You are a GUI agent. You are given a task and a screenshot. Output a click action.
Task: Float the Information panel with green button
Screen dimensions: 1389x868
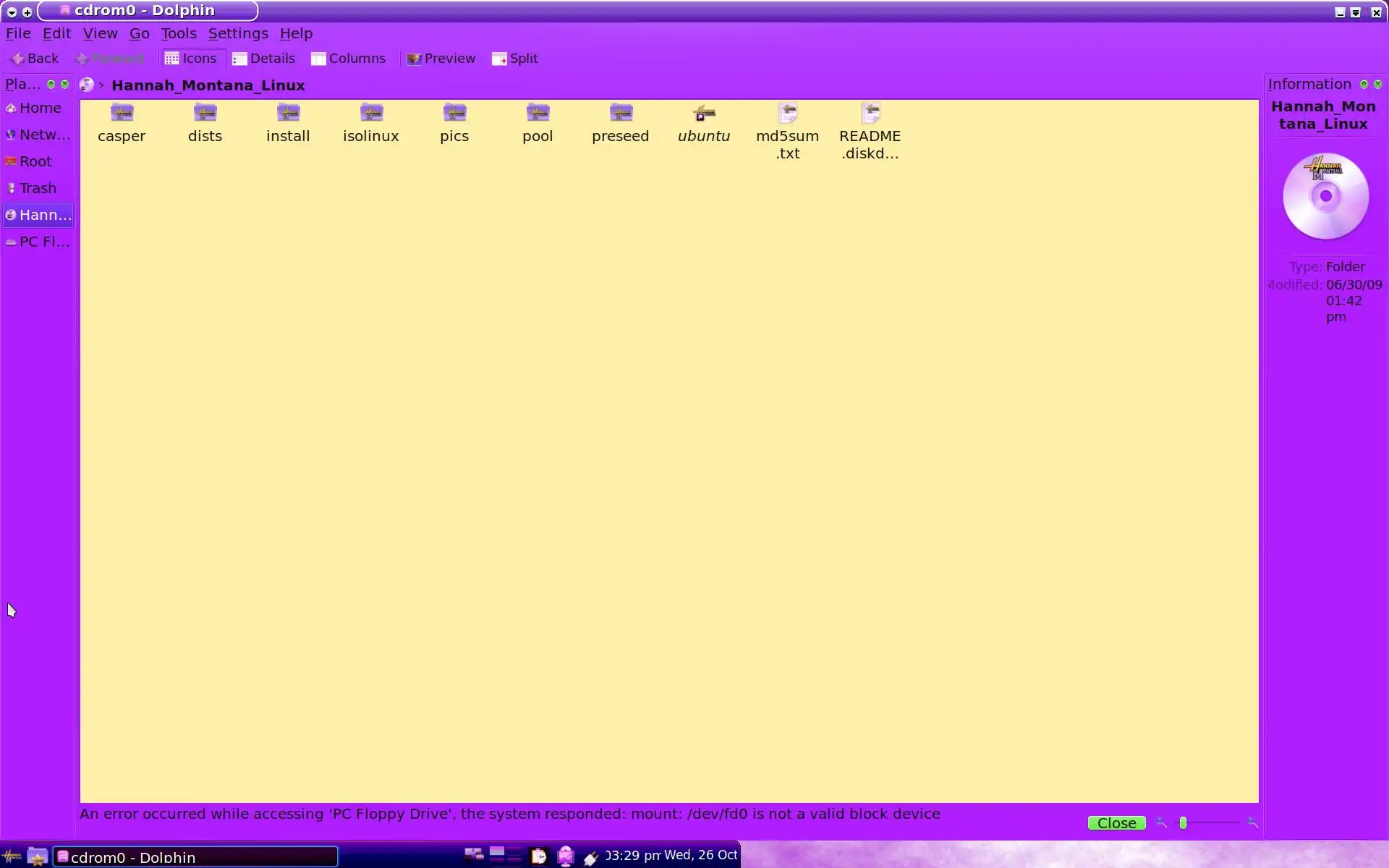(x=1364, y=85)
